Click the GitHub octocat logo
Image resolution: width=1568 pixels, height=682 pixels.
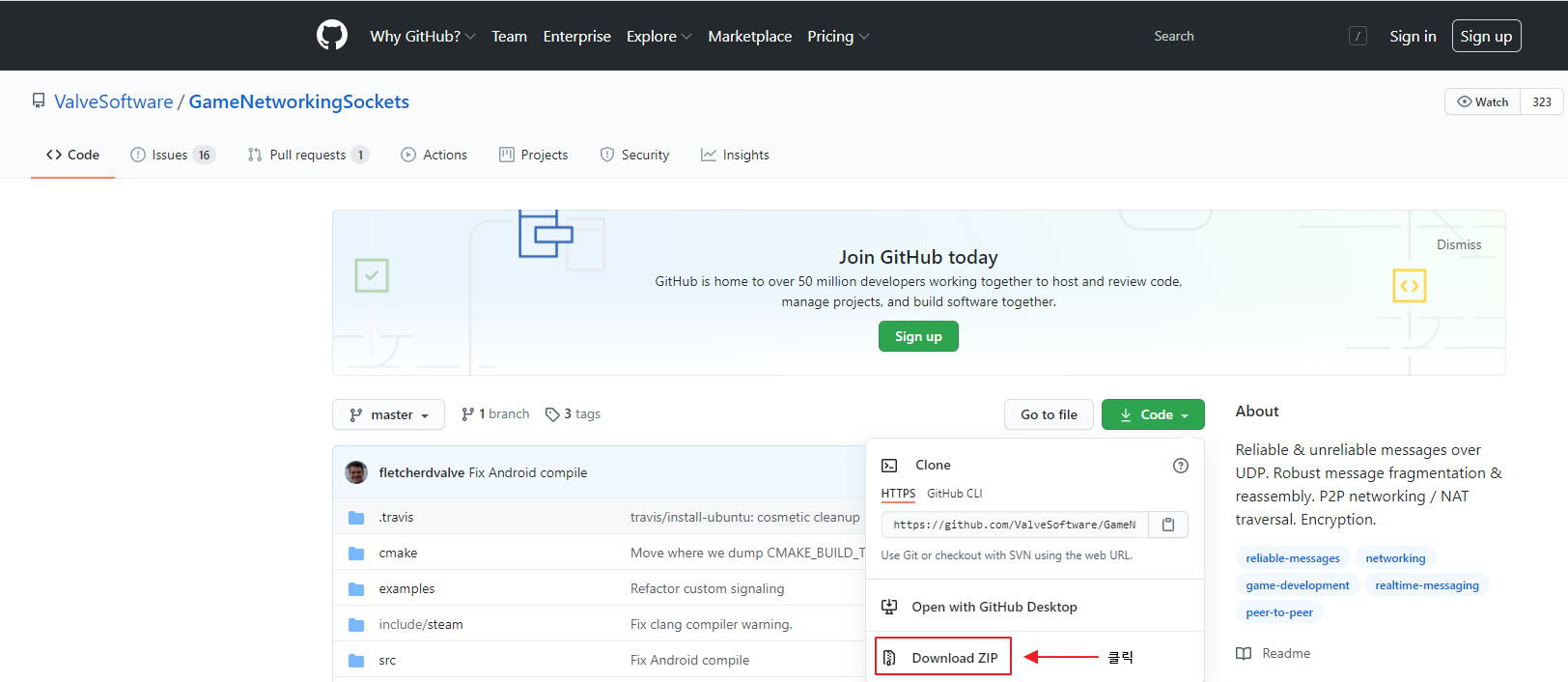click(x=332, y=36)
